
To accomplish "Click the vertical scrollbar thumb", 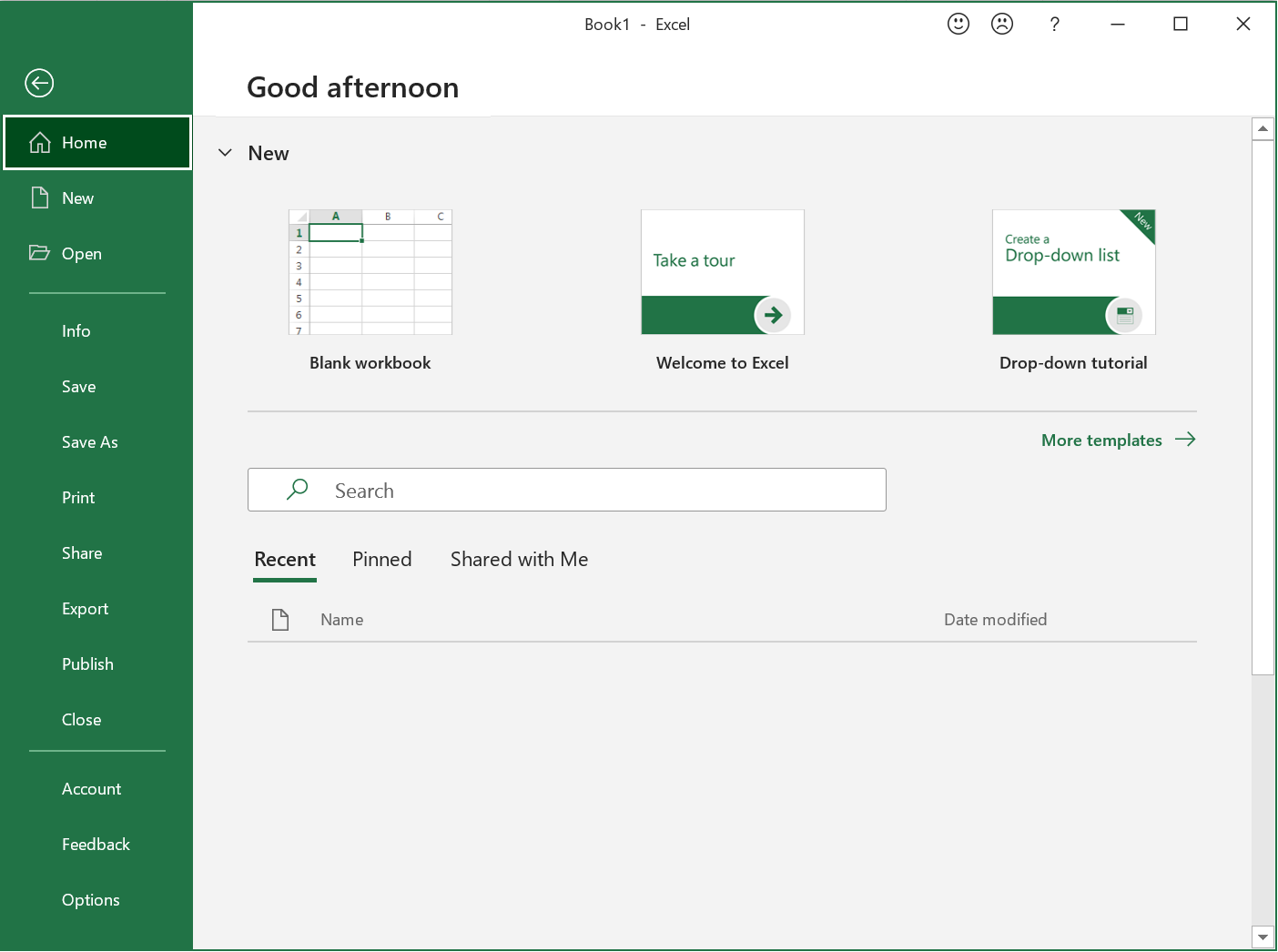I will point(1263,407).
